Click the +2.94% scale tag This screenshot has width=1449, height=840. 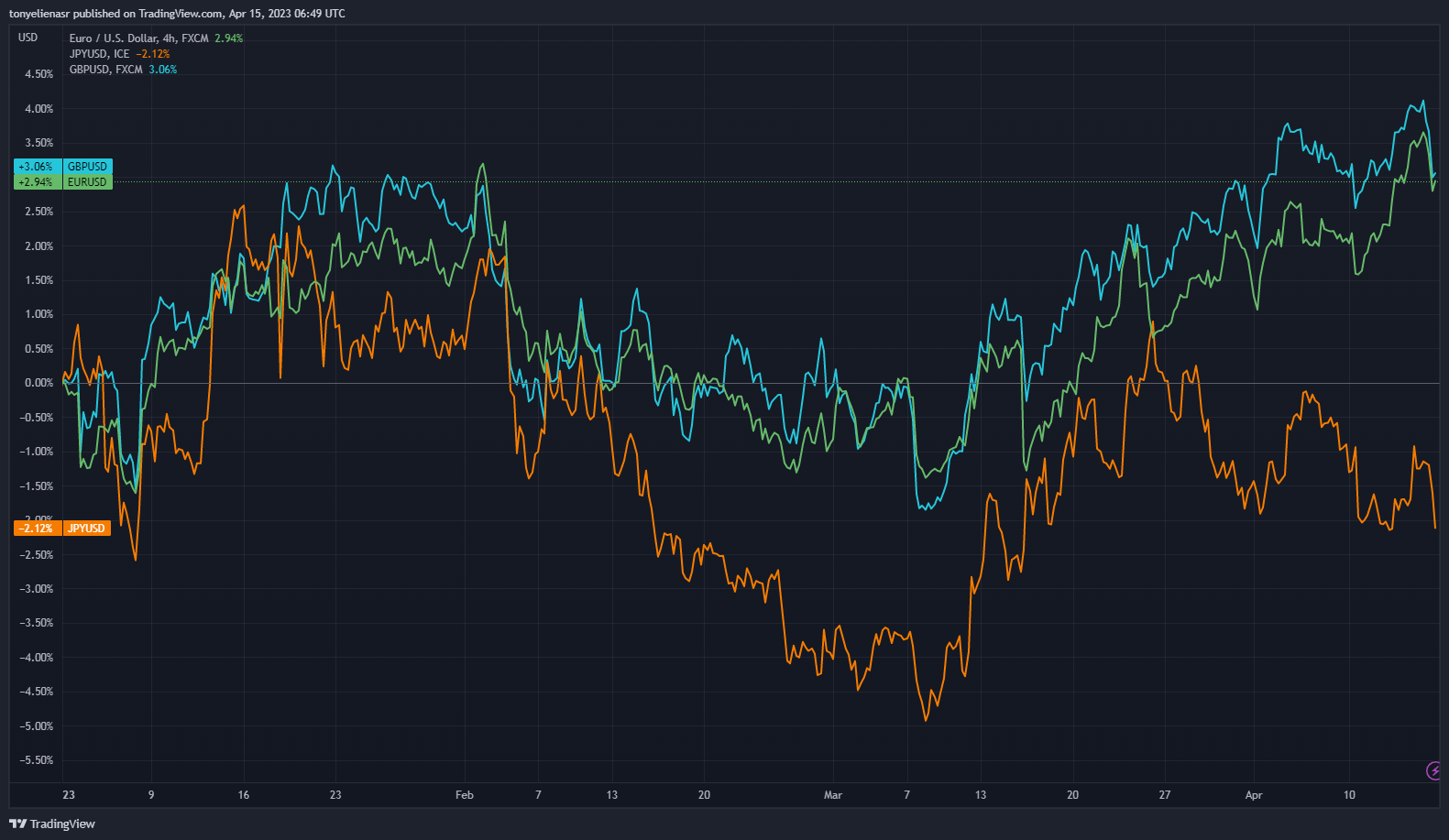click(37, 182)
